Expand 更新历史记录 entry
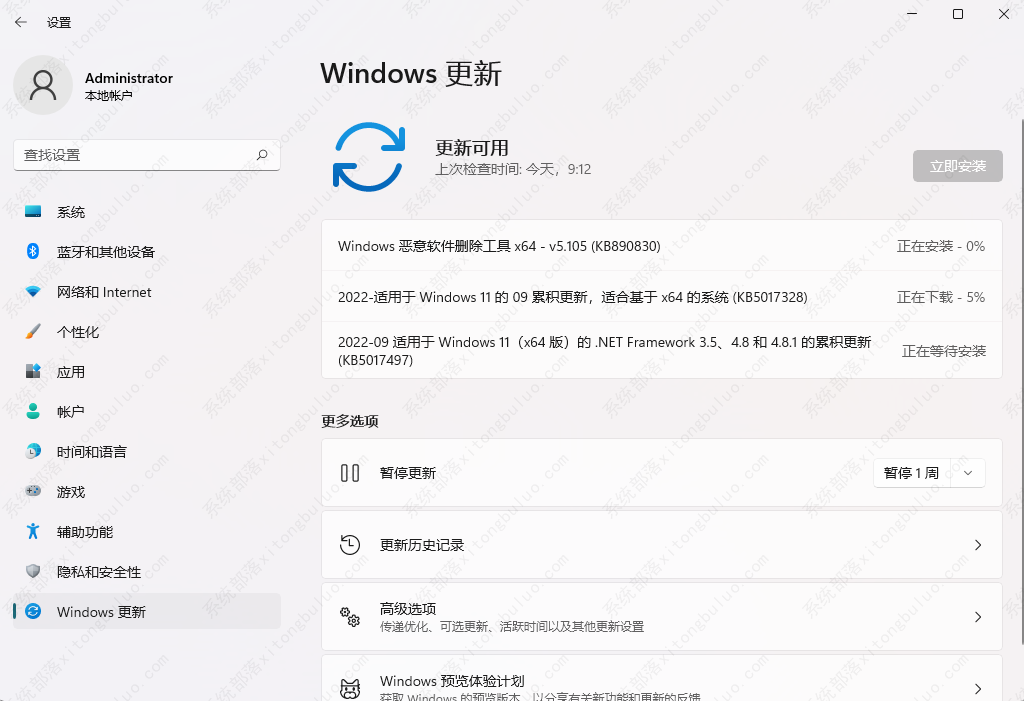The height and width of the screenshot is (701, 1024). click(977, 545)
